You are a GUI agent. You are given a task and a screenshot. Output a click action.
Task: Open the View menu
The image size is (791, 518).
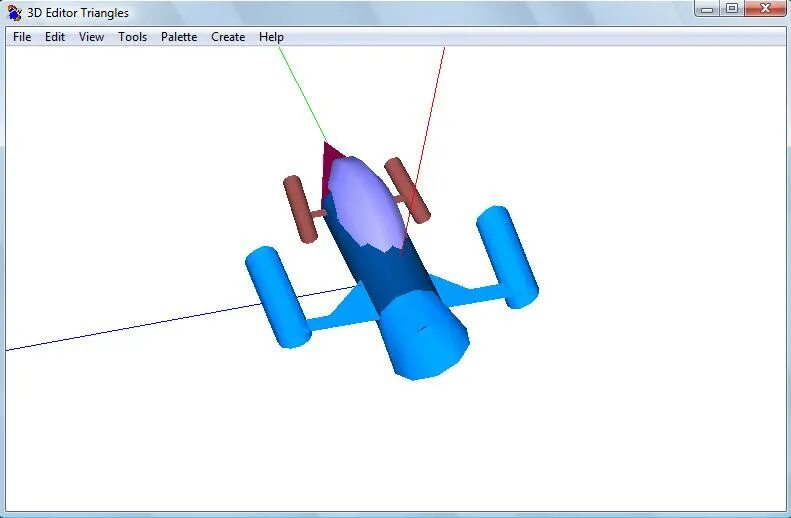click(x=91, y=37)
